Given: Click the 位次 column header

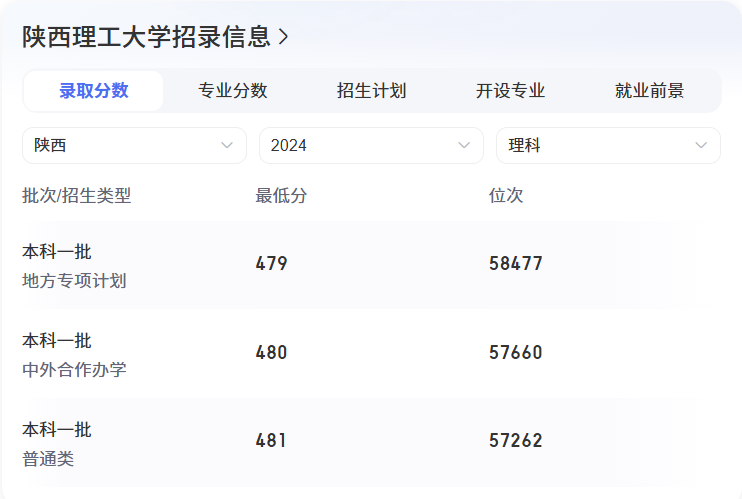Looking at the screenshot, I should (506, 196).
